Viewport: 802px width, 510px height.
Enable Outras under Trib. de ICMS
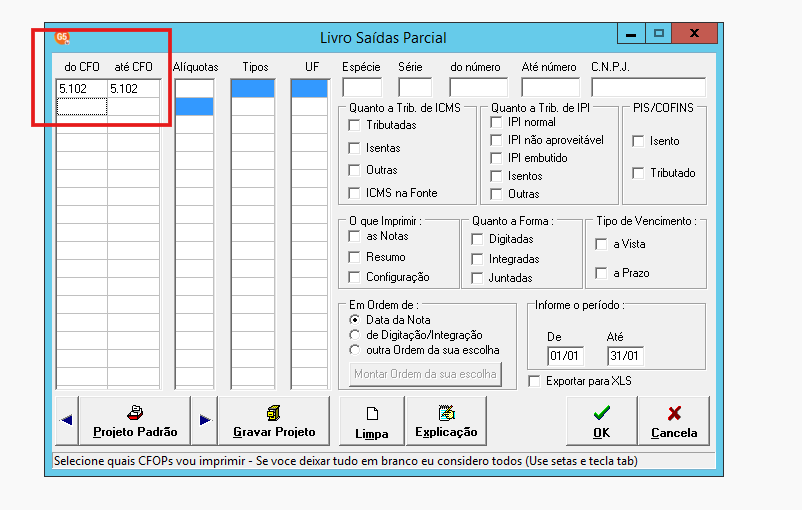[354, 170]
